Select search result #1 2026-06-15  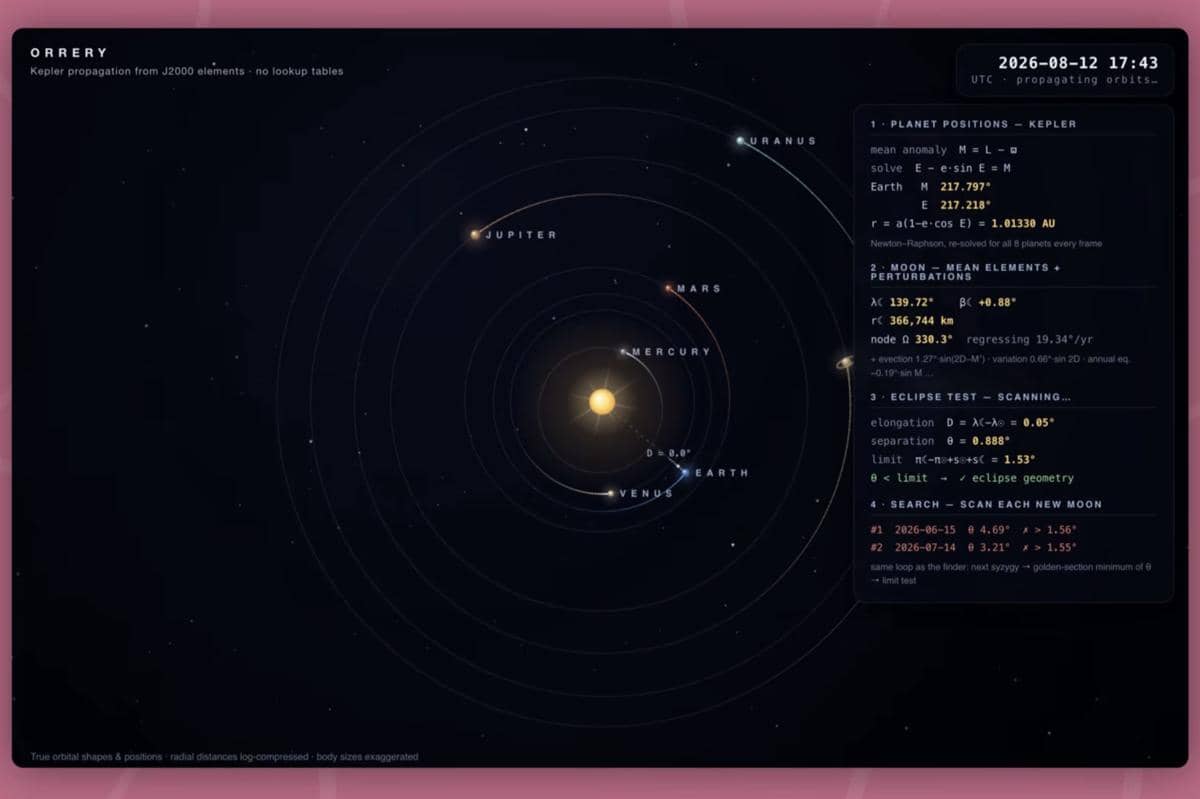click(973, 530)
